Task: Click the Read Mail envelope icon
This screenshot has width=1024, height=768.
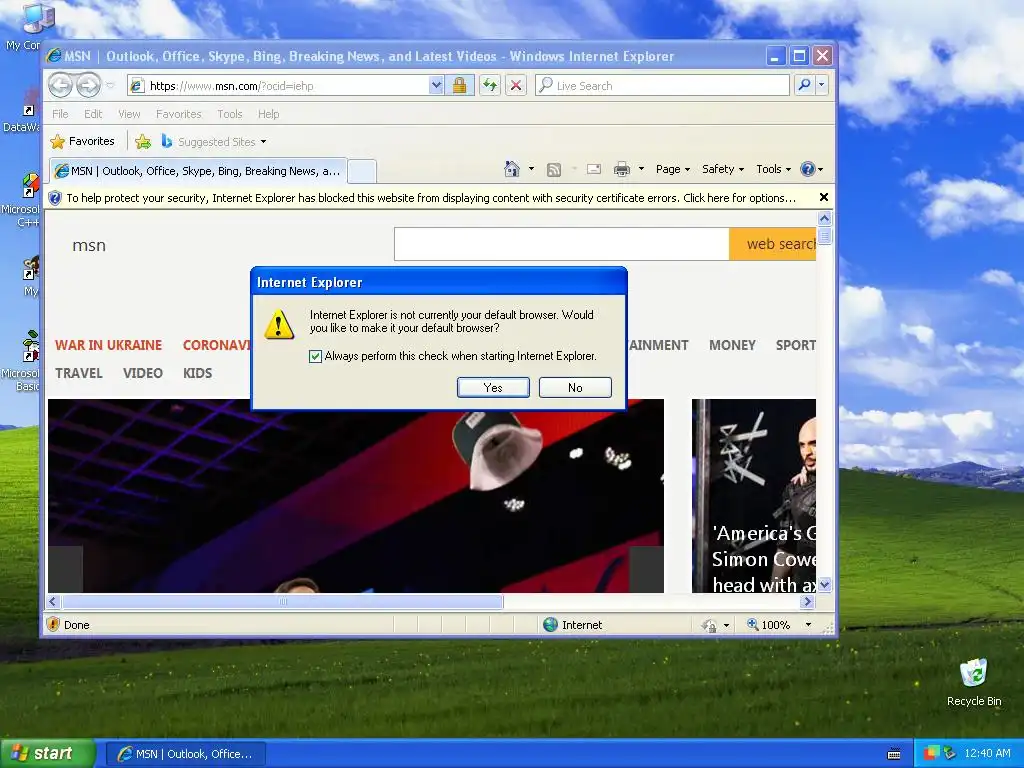Action: [x=594, y=170]
